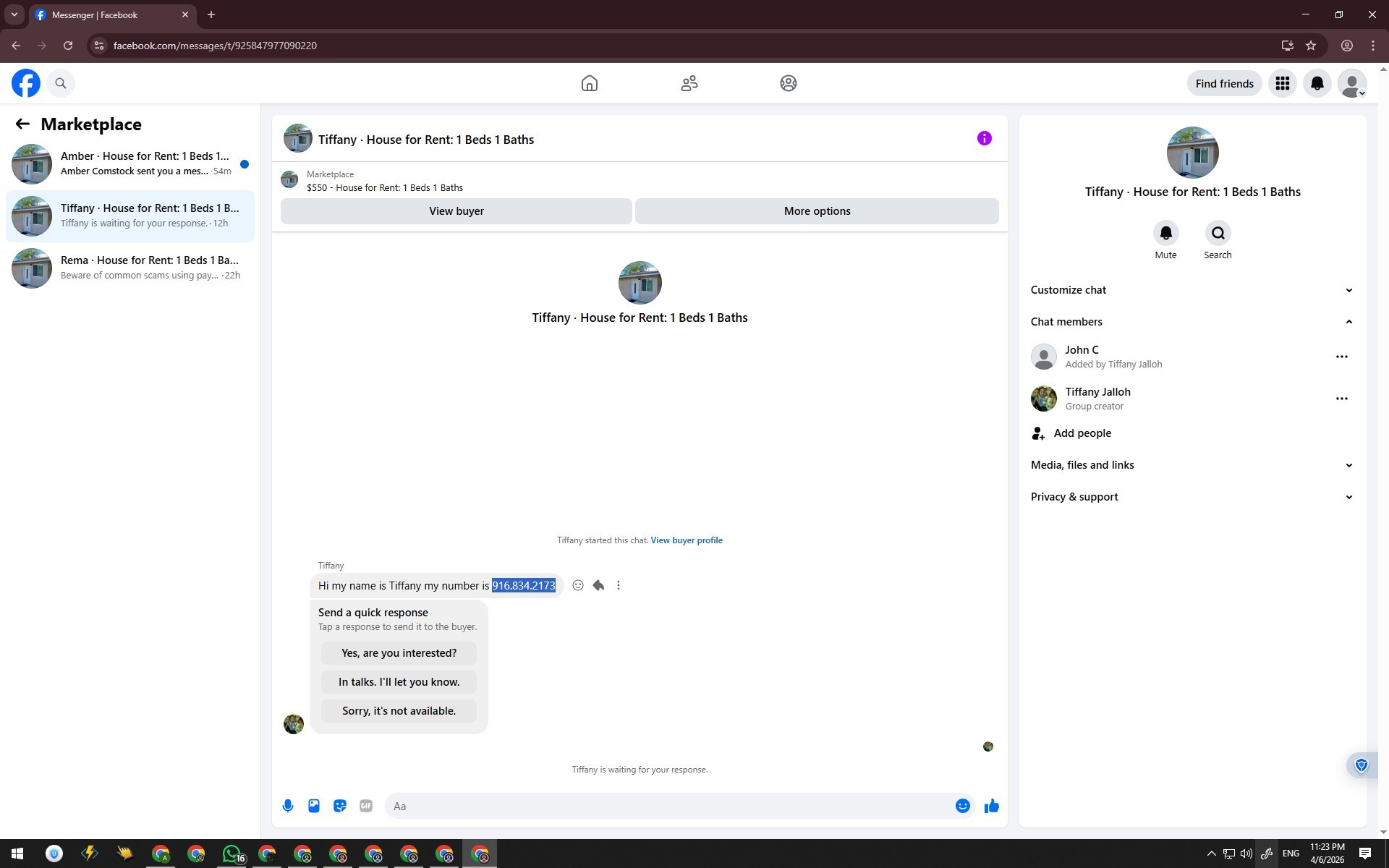Close the Messenger browser tab
Image resolution: width=1389 pixels, height=868 pixels.
coord(185,14)
